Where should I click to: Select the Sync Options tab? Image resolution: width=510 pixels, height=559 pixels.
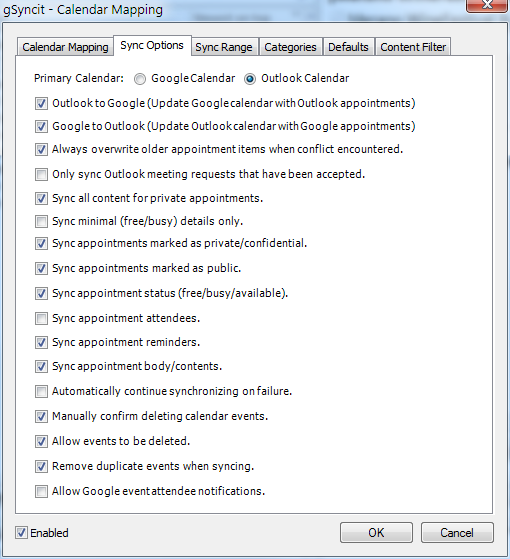pyautogui.click(x=152, y=45)
